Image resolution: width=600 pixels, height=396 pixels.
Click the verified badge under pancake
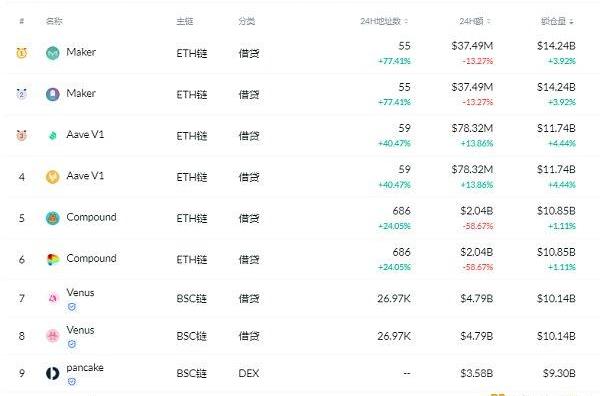[x=72, y=381]
